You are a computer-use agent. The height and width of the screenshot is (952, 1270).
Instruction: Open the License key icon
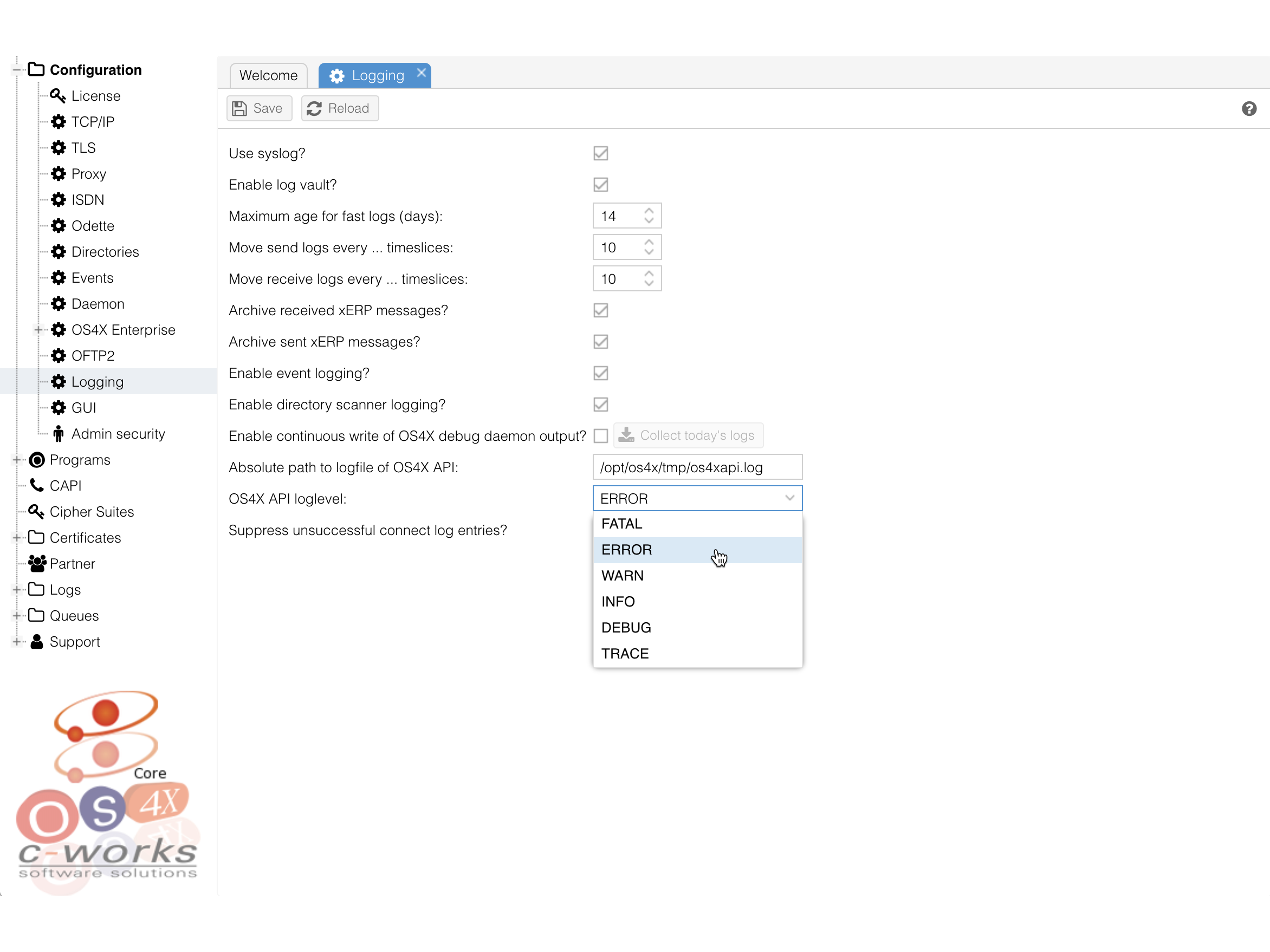58,96
